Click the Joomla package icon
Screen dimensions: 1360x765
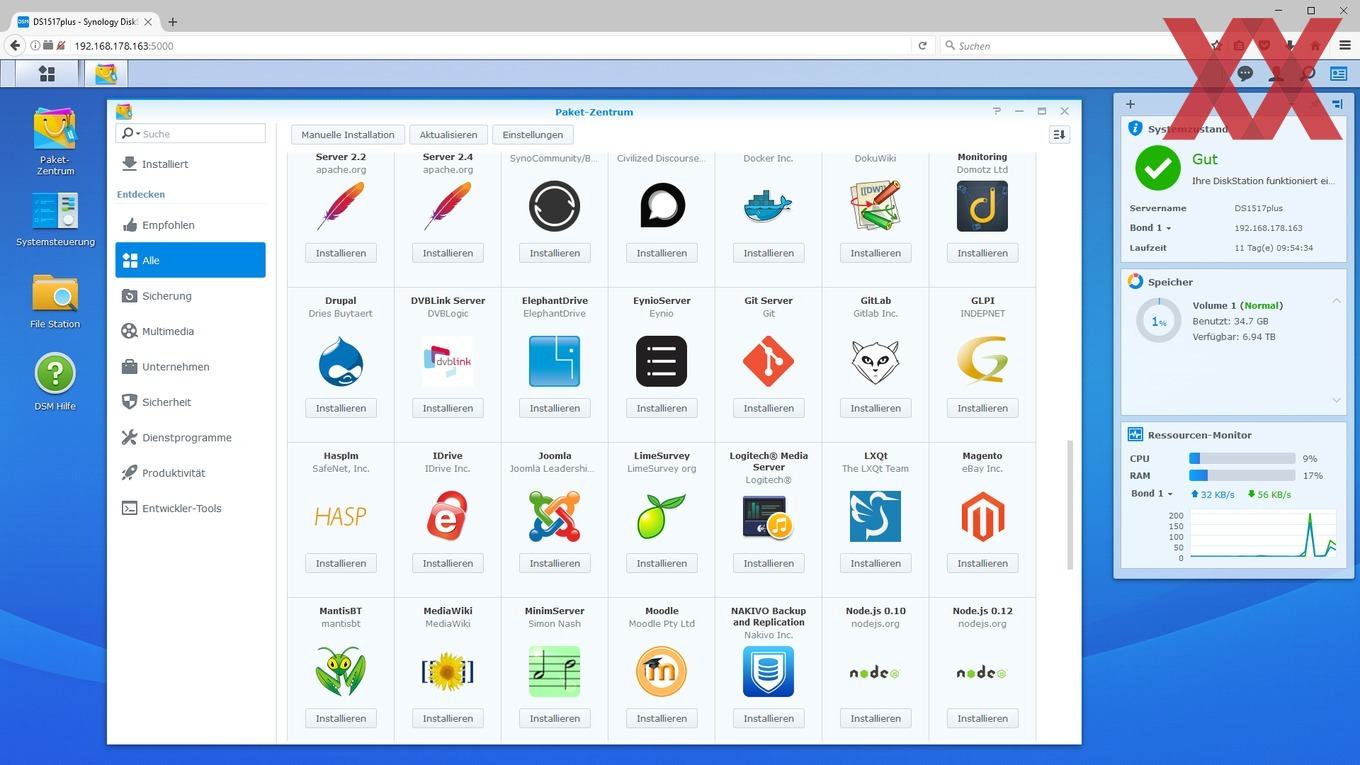[555, 516]
